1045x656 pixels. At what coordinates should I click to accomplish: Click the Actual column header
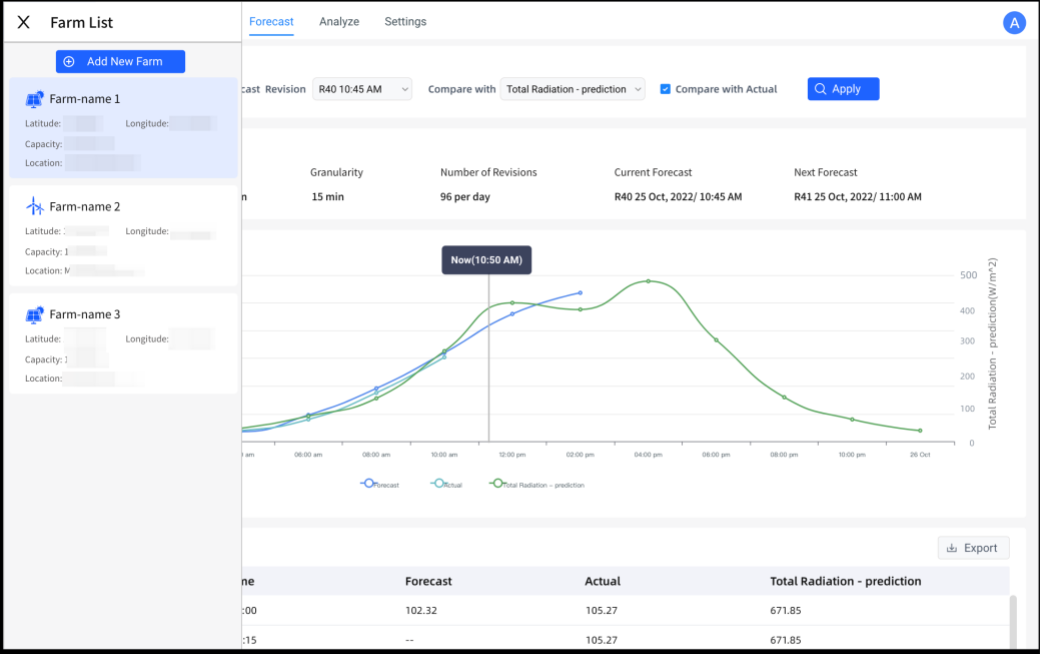pyautogui.click(x=602, y=581)
